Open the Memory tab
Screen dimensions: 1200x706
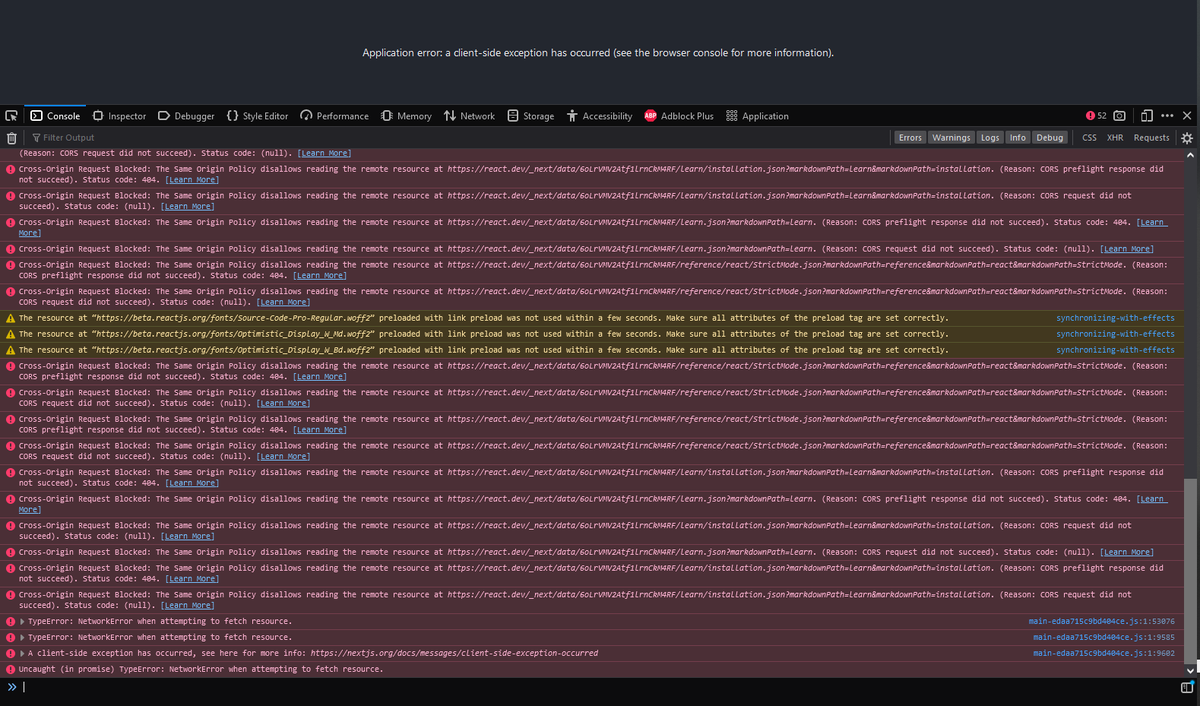pyautogui.click(x=406, y=116)
